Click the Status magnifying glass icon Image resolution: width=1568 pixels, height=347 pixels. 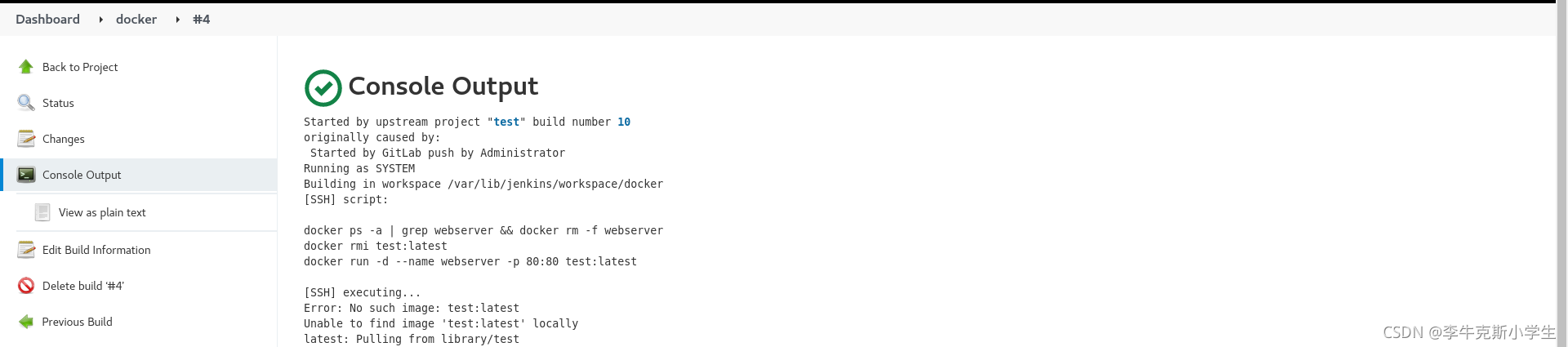[26, 103]
